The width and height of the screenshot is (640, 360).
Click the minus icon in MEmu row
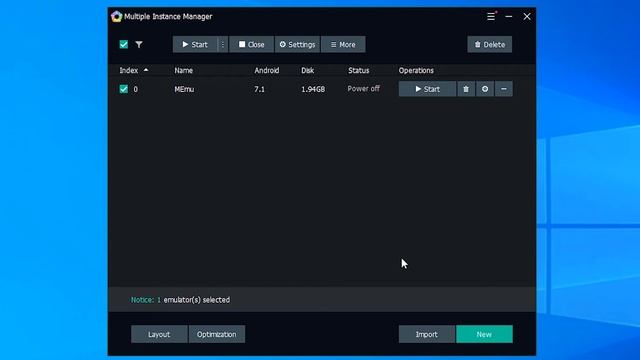[x=504, y=89]
